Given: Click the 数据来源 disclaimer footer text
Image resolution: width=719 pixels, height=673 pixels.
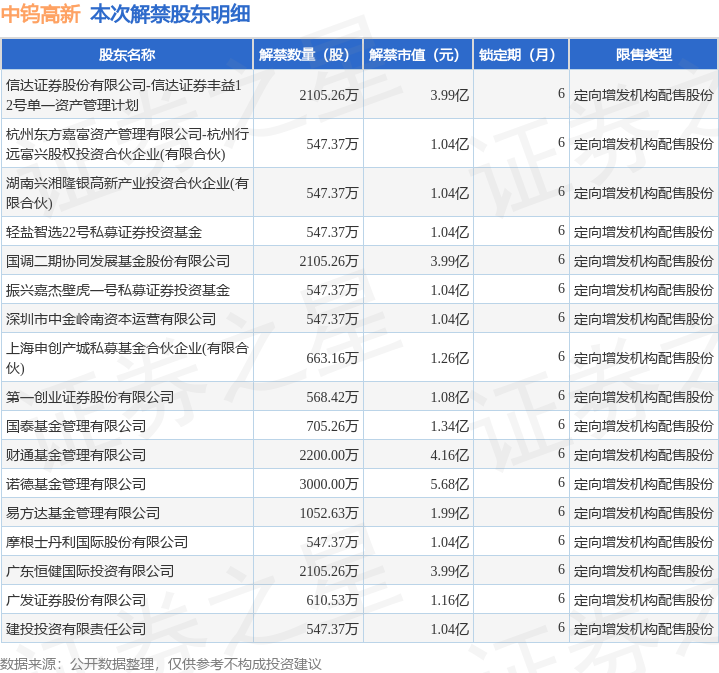Looking at the screenshot, I should [x=160, y=662].
